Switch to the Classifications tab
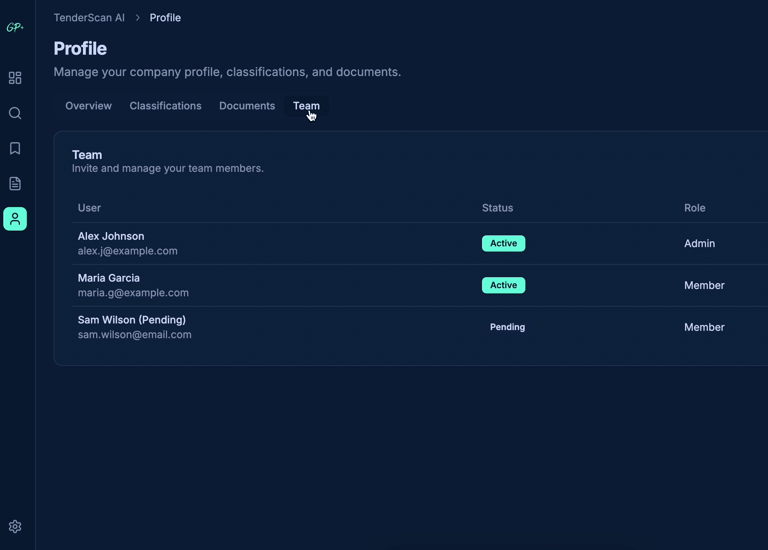Viewport: 768px width, 550px height. click(x=166, y=106)
